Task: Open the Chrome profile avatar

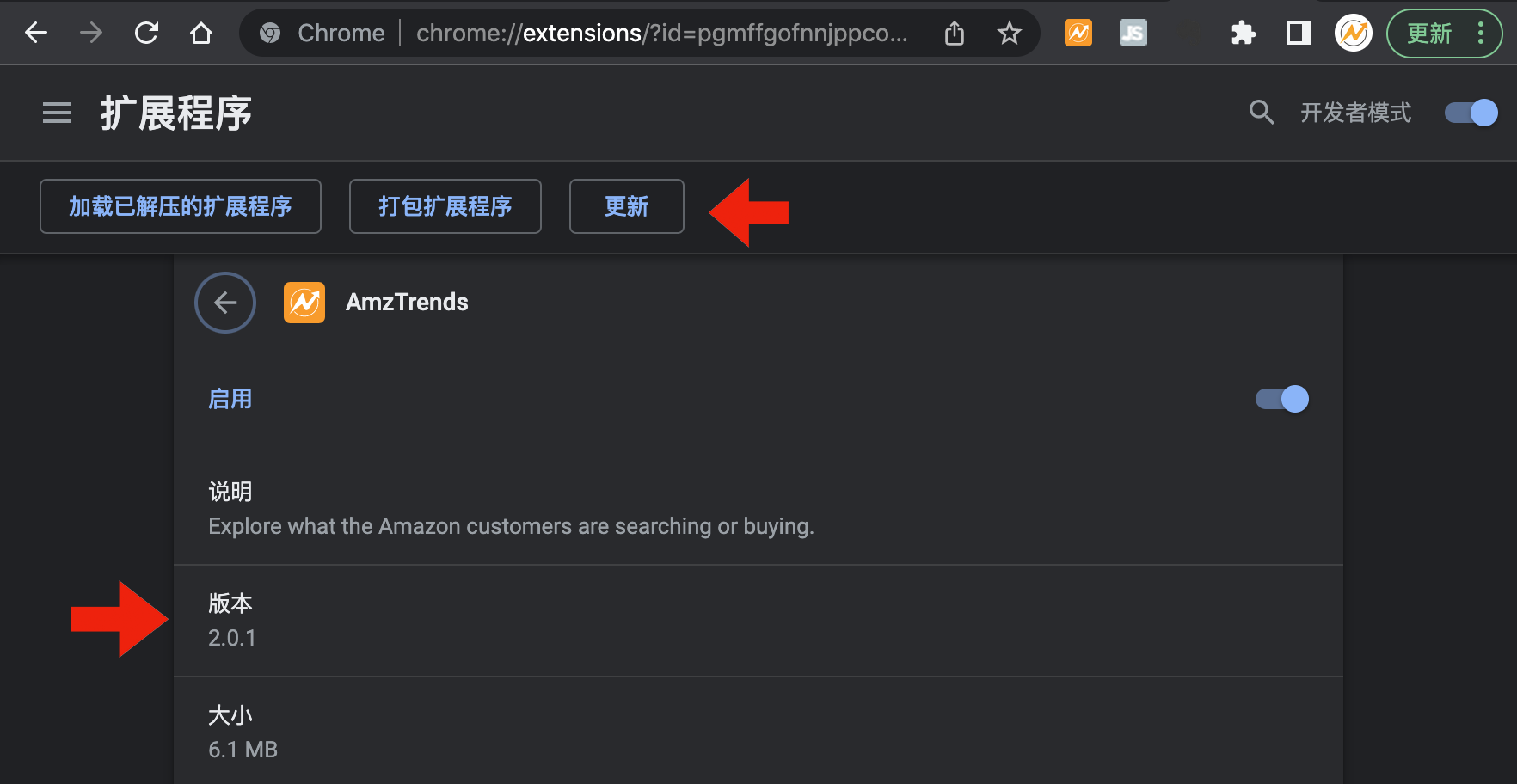Action: click(1353, 34)
